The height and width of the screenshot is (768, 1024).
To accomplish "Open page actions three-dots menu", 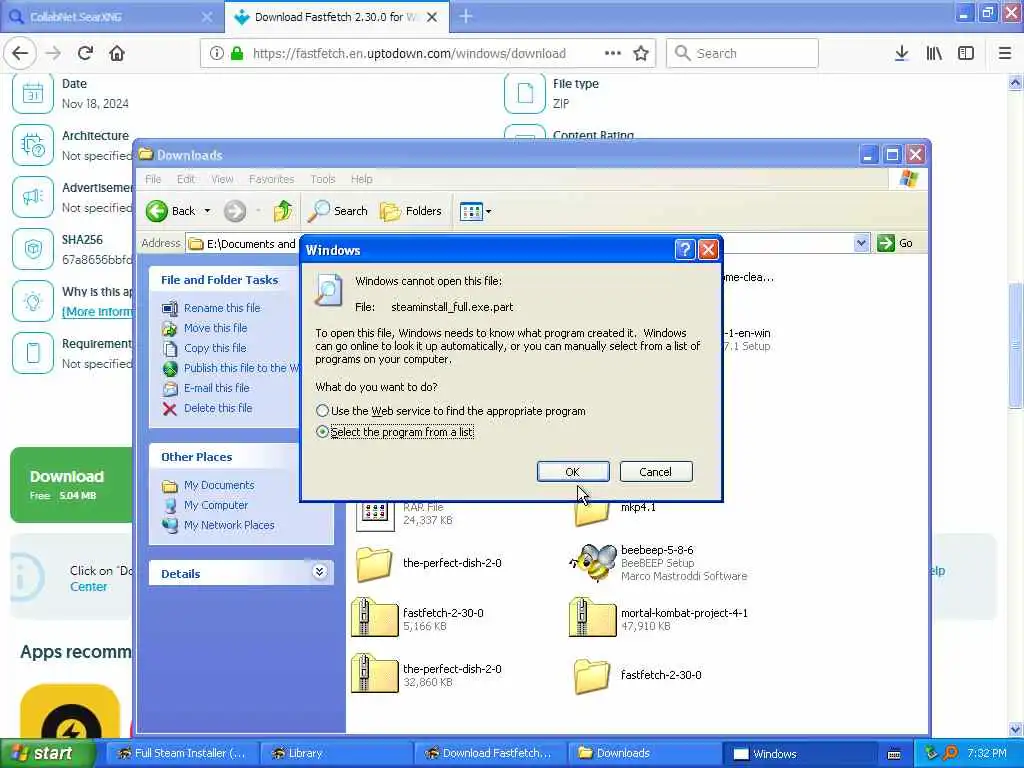I will tap(613, 54).
